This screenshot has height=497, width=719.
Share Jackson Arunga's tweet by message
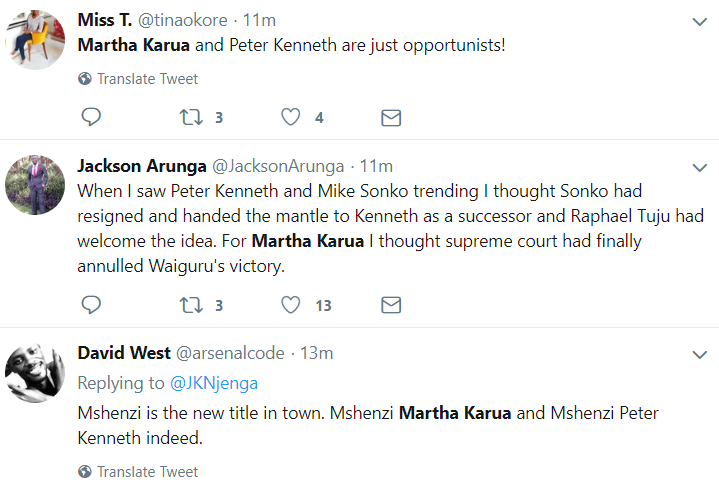pyautogui.click(x=391, y=305)
